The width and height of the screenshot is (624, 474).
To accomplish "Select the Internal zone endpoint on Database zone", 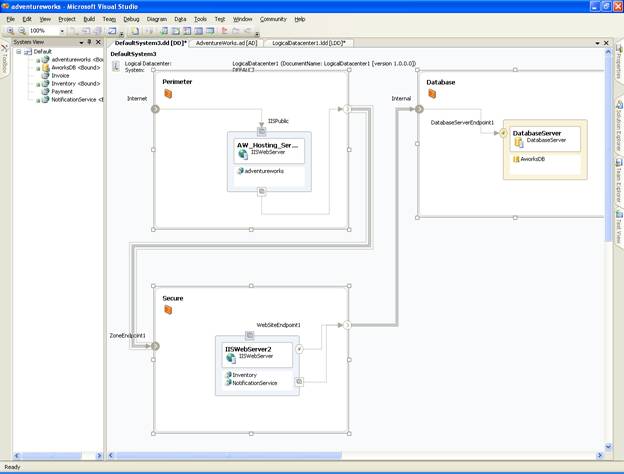I will [419, 109].
